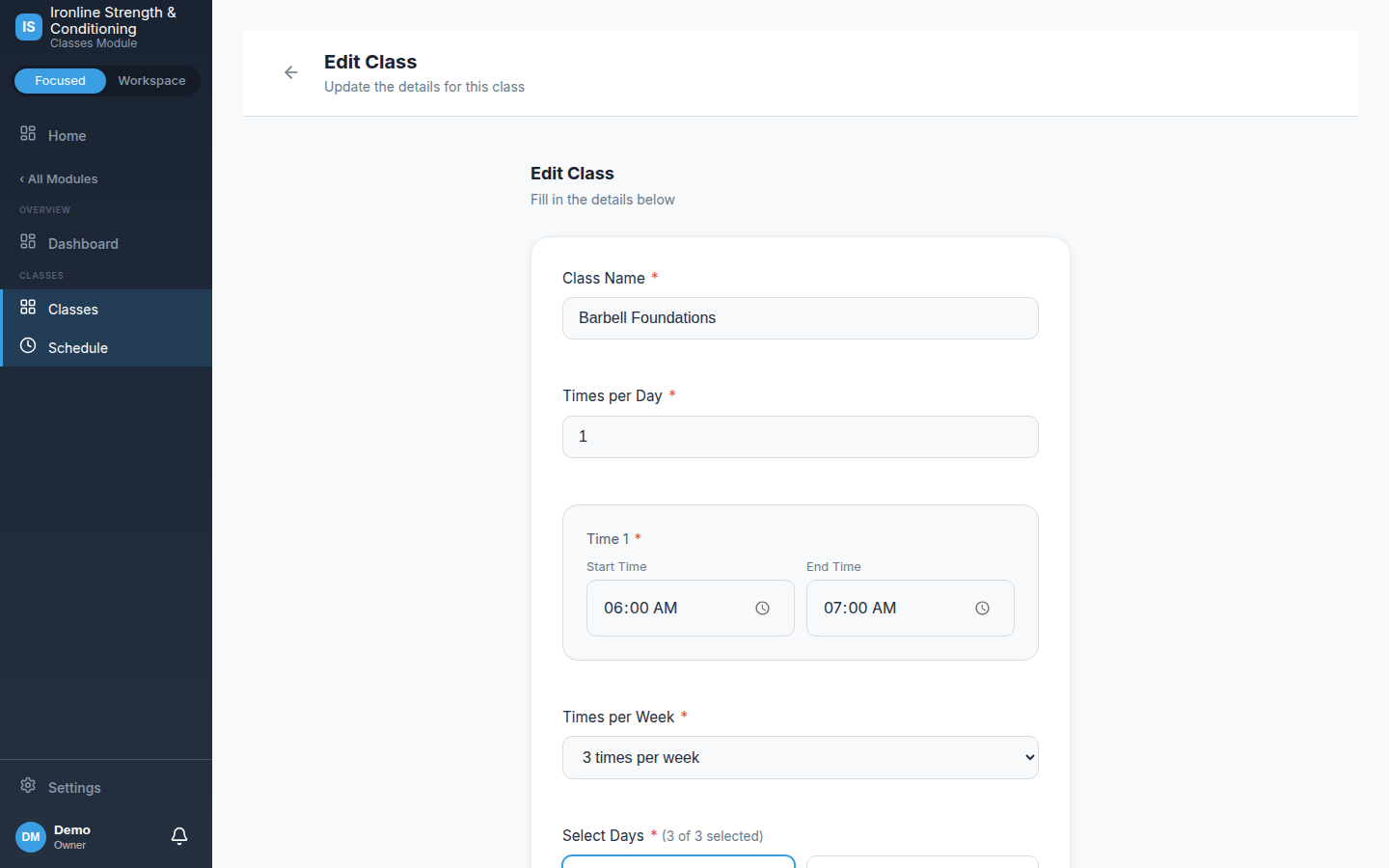Open Settings from the sidebar
This screenshot has height=868, width=1389.
coord(106,788)
